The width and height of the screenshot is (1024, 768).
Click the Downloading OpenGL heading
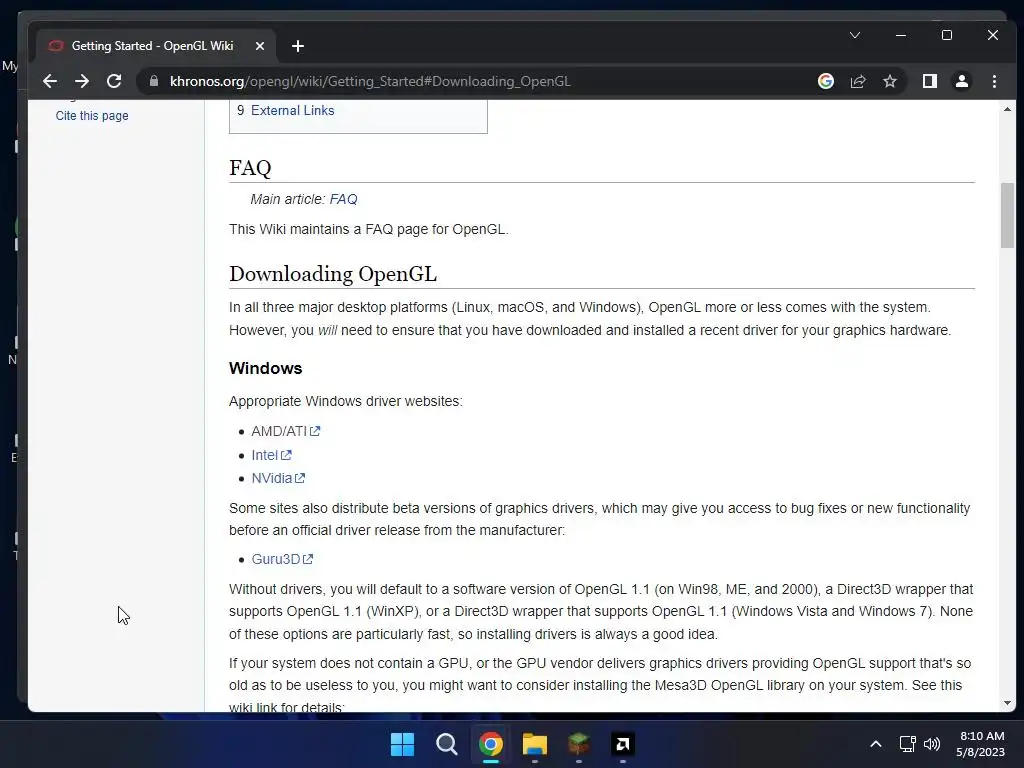coord(333,274)
